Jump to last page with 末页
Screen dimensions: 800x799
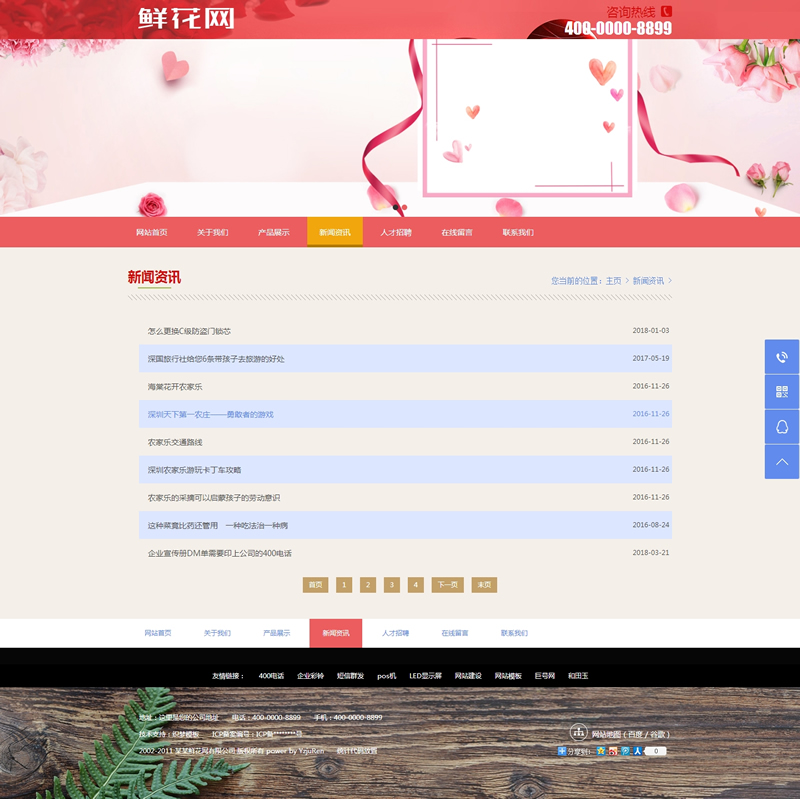(484, 585)
